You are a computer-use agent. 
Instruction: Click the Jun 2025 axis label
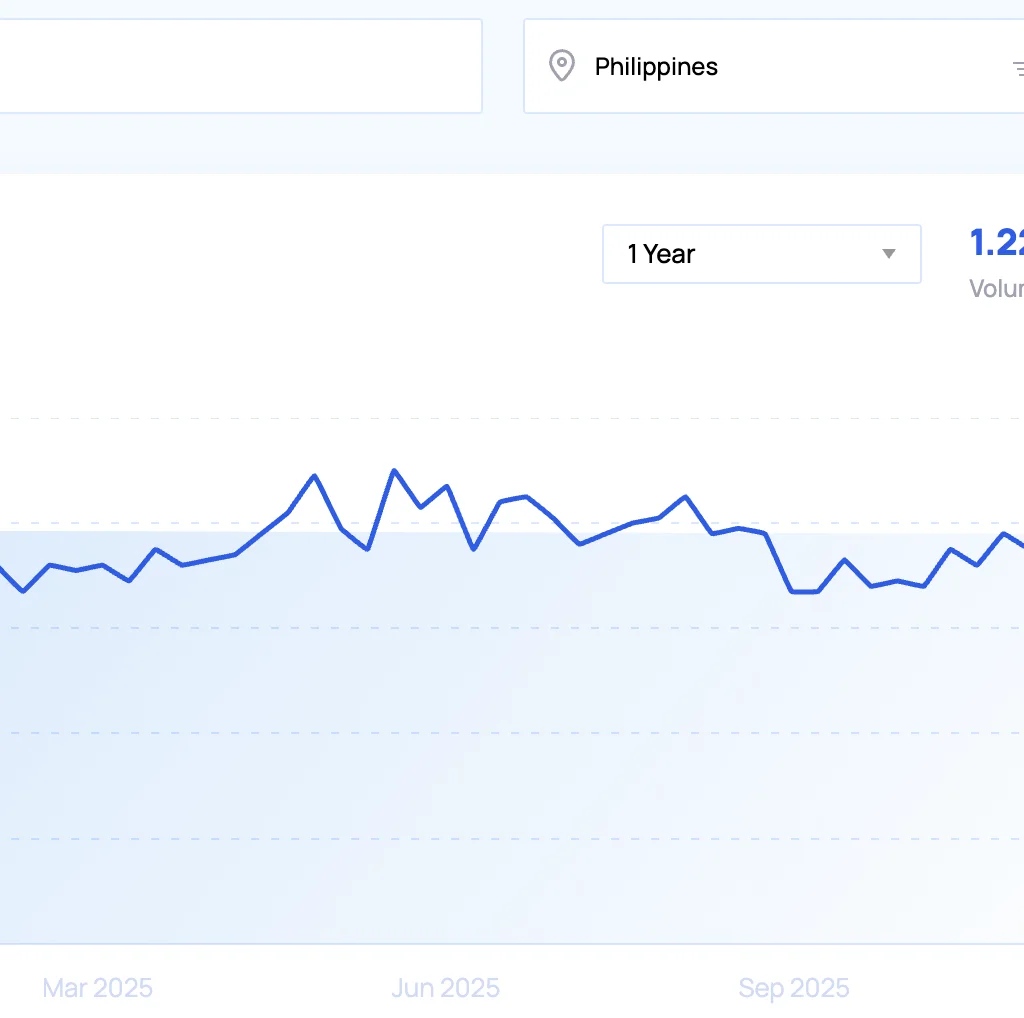point(445,988)
